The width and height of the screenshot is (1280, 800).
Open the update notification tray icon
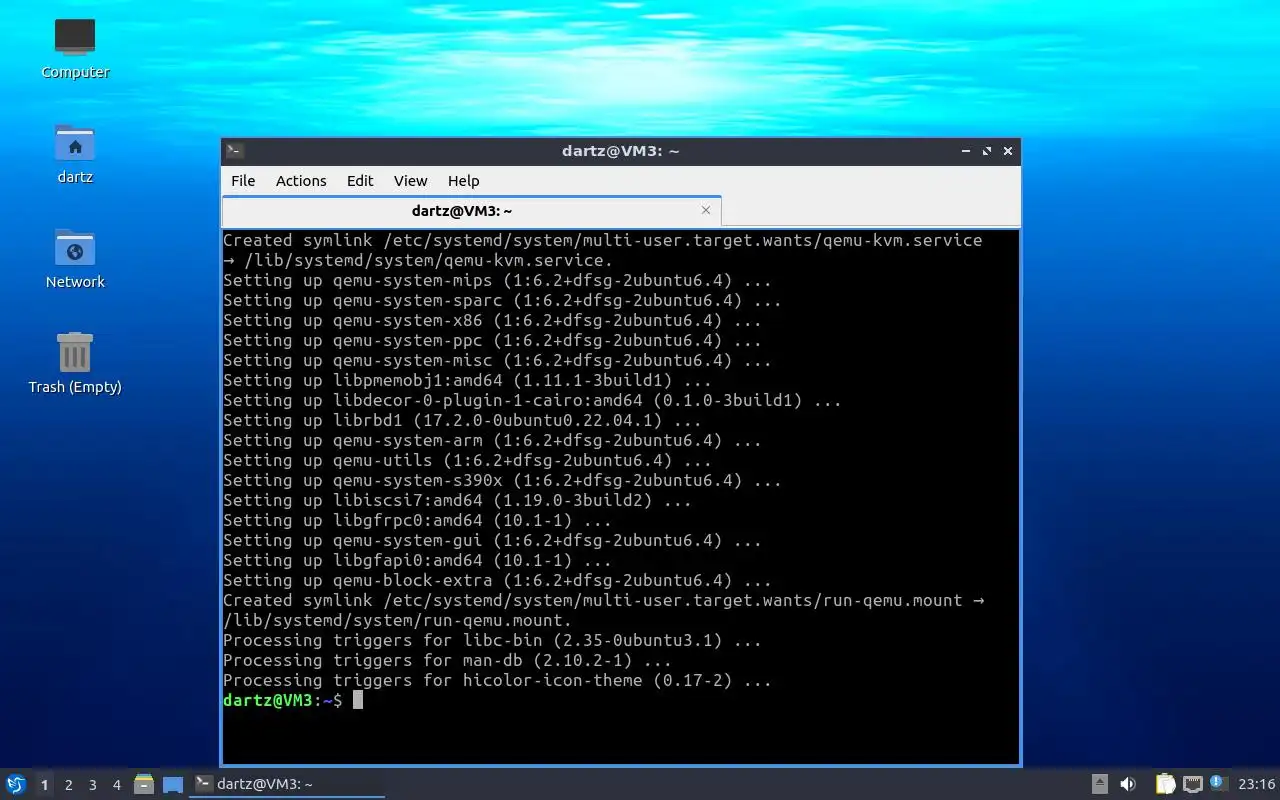click(1217, 783)
